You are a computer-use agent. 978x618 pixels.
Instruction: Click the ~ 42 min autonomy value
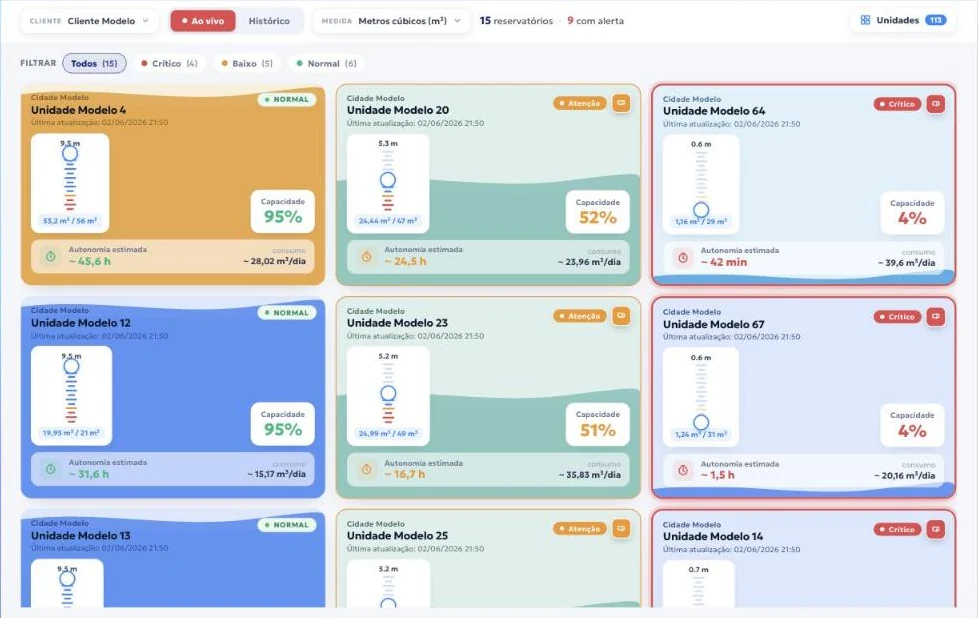click(x=724, y=263)
